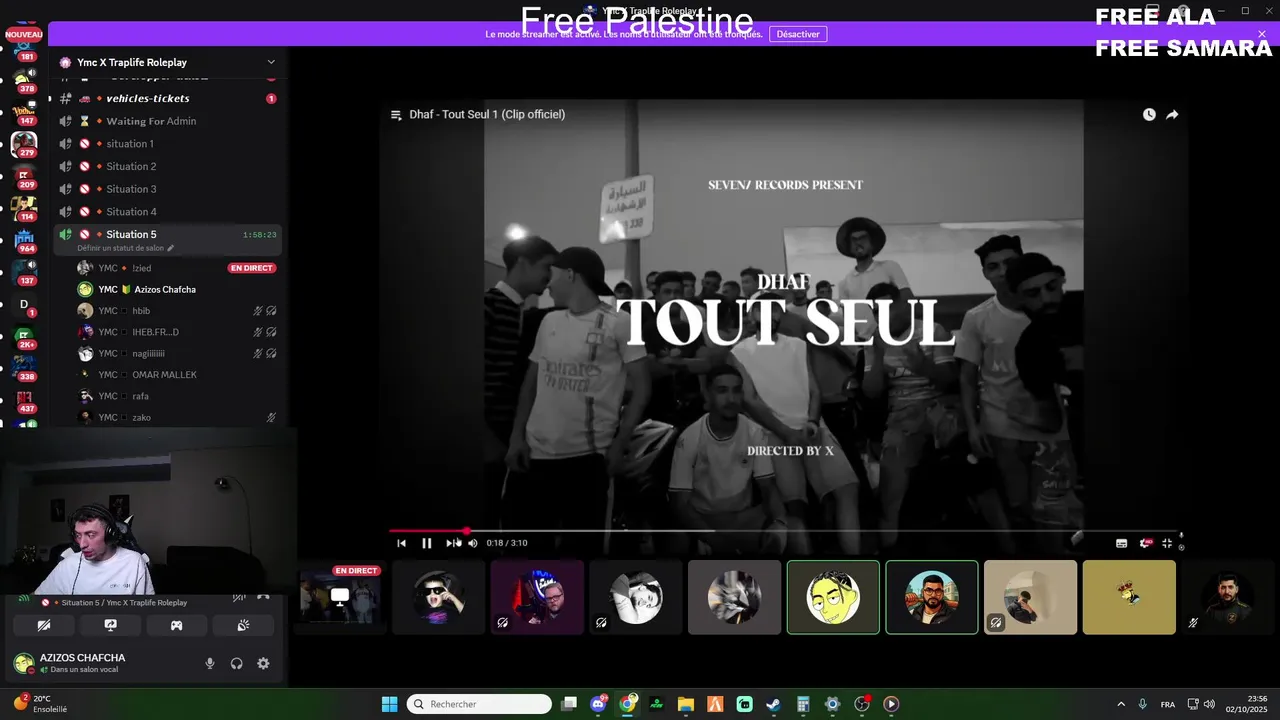
Task: Dismiss the streamer mode banner
Action: [1262, 34]
